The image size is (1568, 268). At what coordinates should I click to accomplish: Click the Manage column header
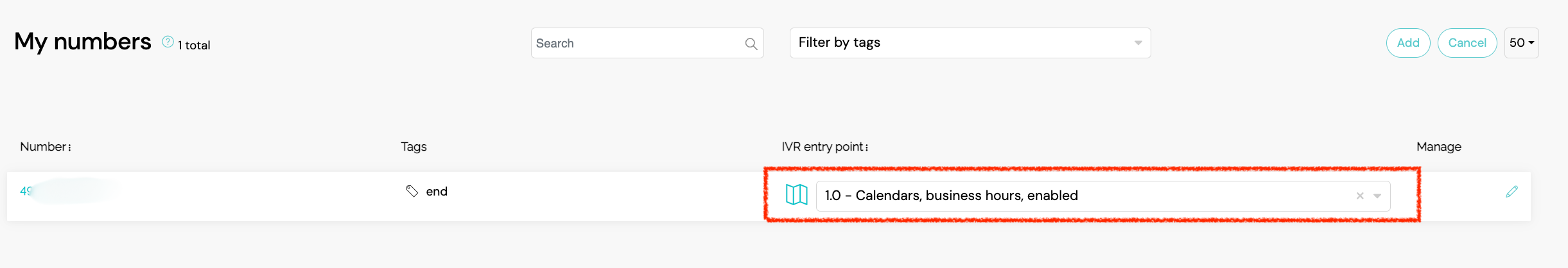1438,147
